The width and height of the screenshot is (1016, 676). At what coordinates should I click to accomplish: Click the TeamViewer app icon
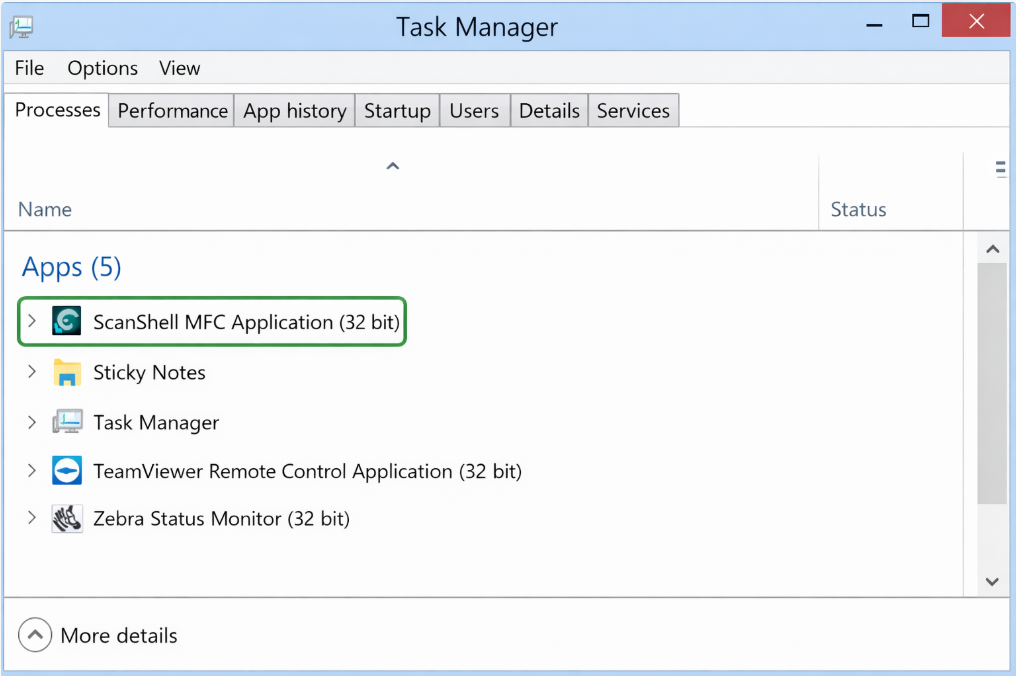pos(67,471)
